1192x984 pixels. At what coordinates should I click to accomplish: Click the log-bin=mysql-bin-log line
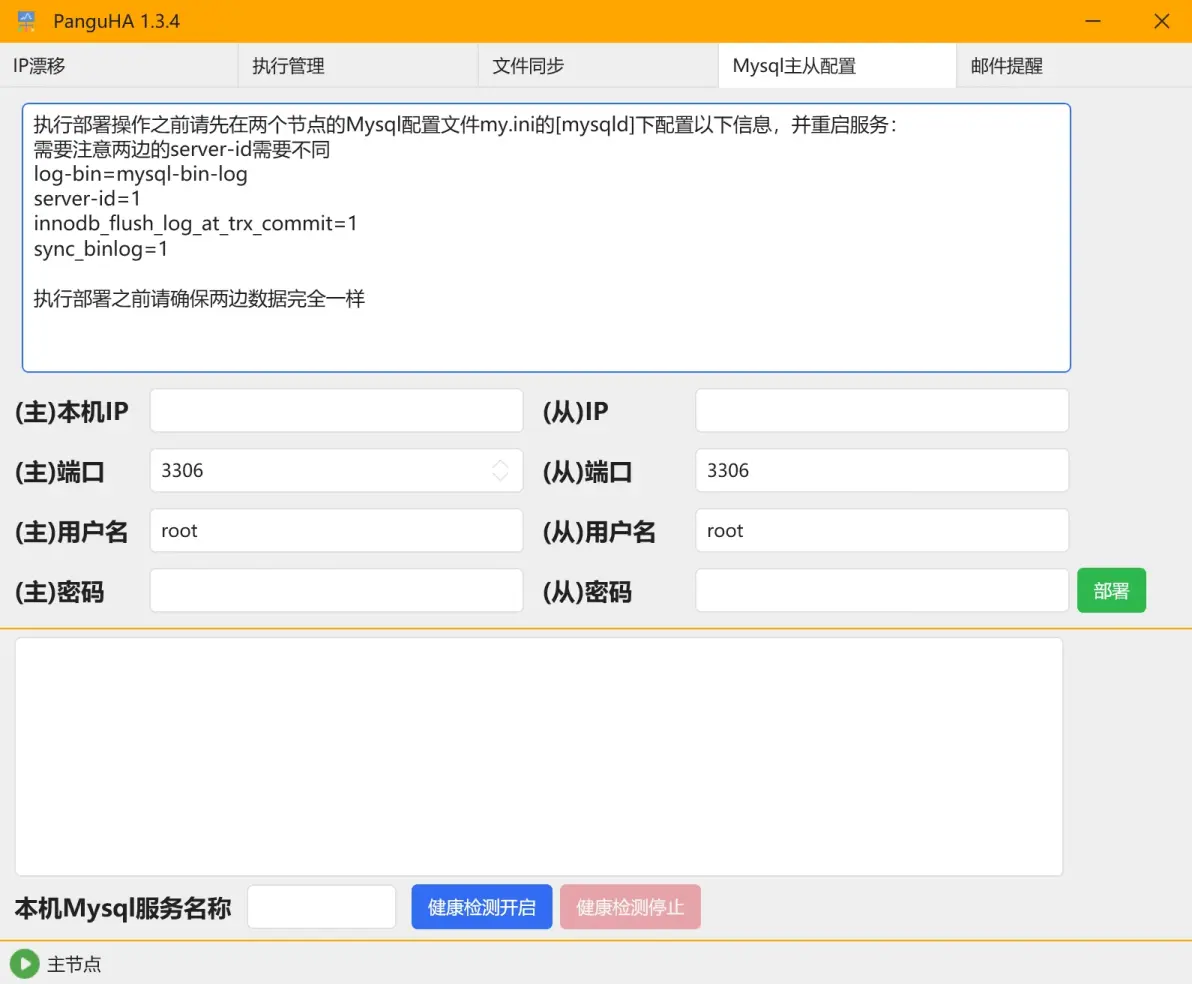[141, 174]
